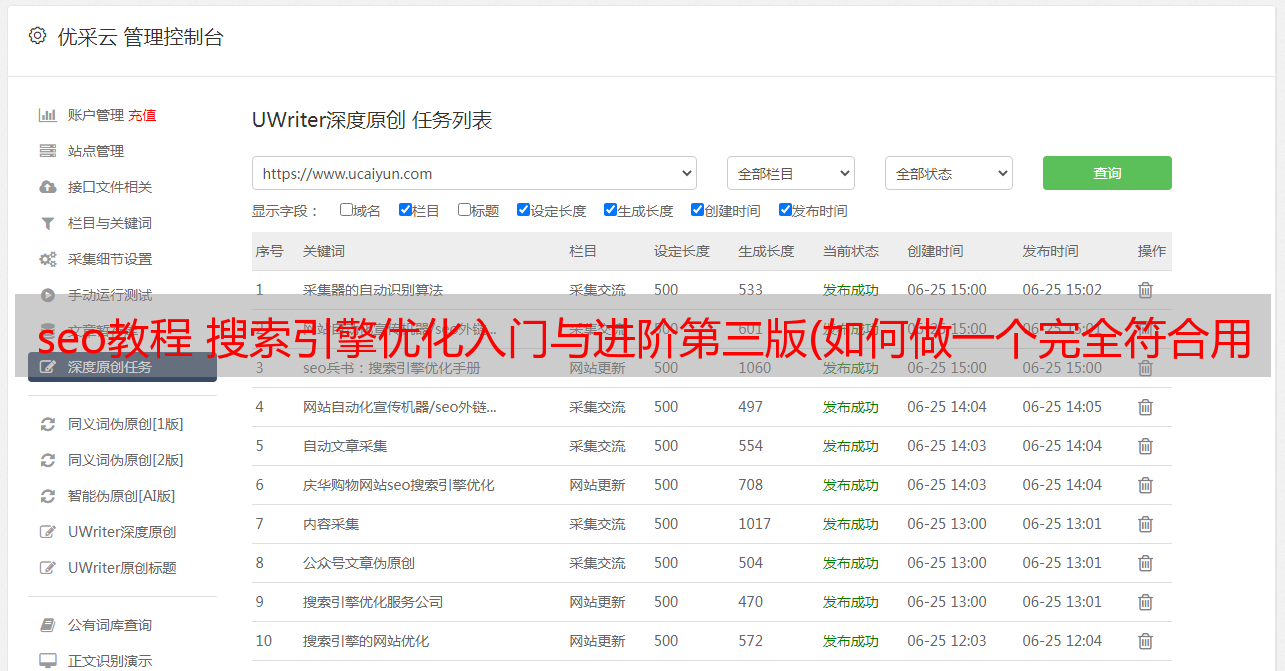Open 站点管理 via its server icon
1285x671 pixels.
pyautogui.click(x=47, y=151)
